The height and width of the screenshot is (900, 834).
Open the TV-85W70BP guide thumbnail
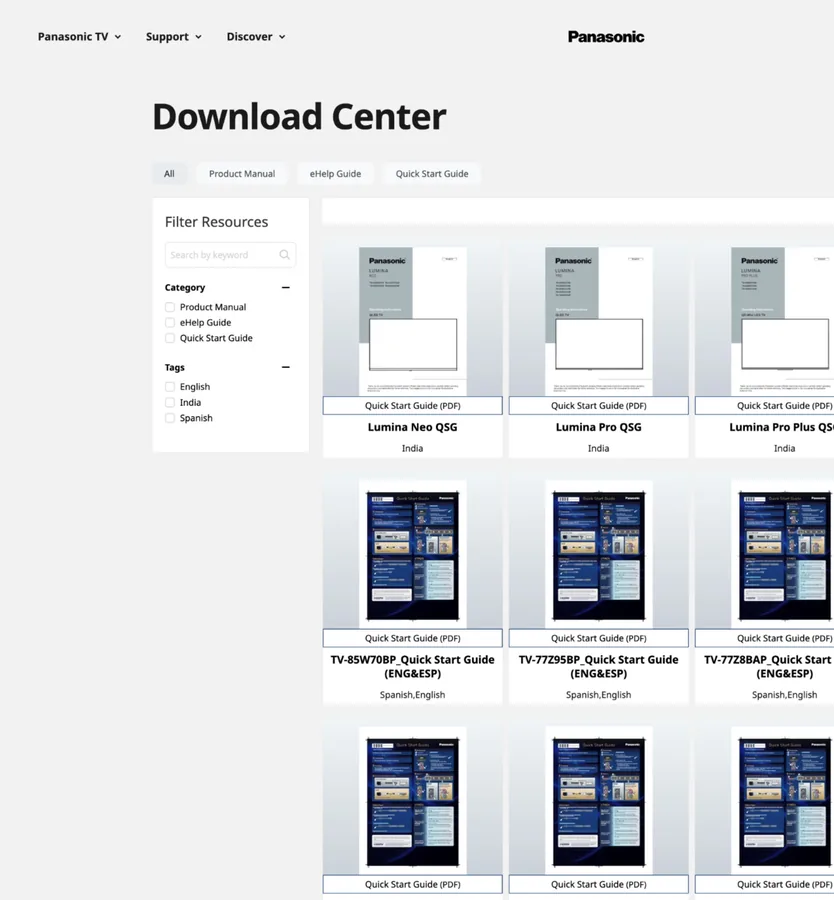point(413,554)
